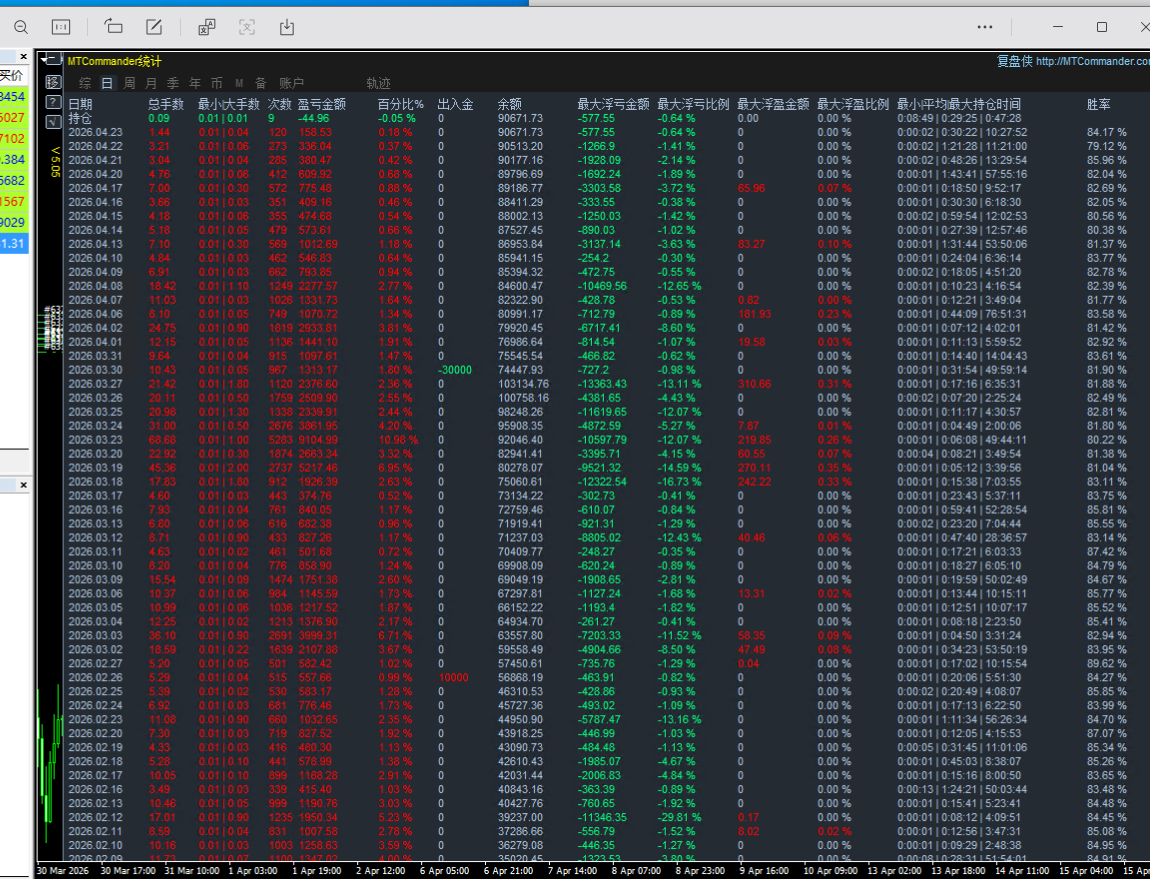Image resolution: width=1150 pixels, height=879 pixels.
Task: Select the 2026.03.23 row date
Action: coord(95,439)
